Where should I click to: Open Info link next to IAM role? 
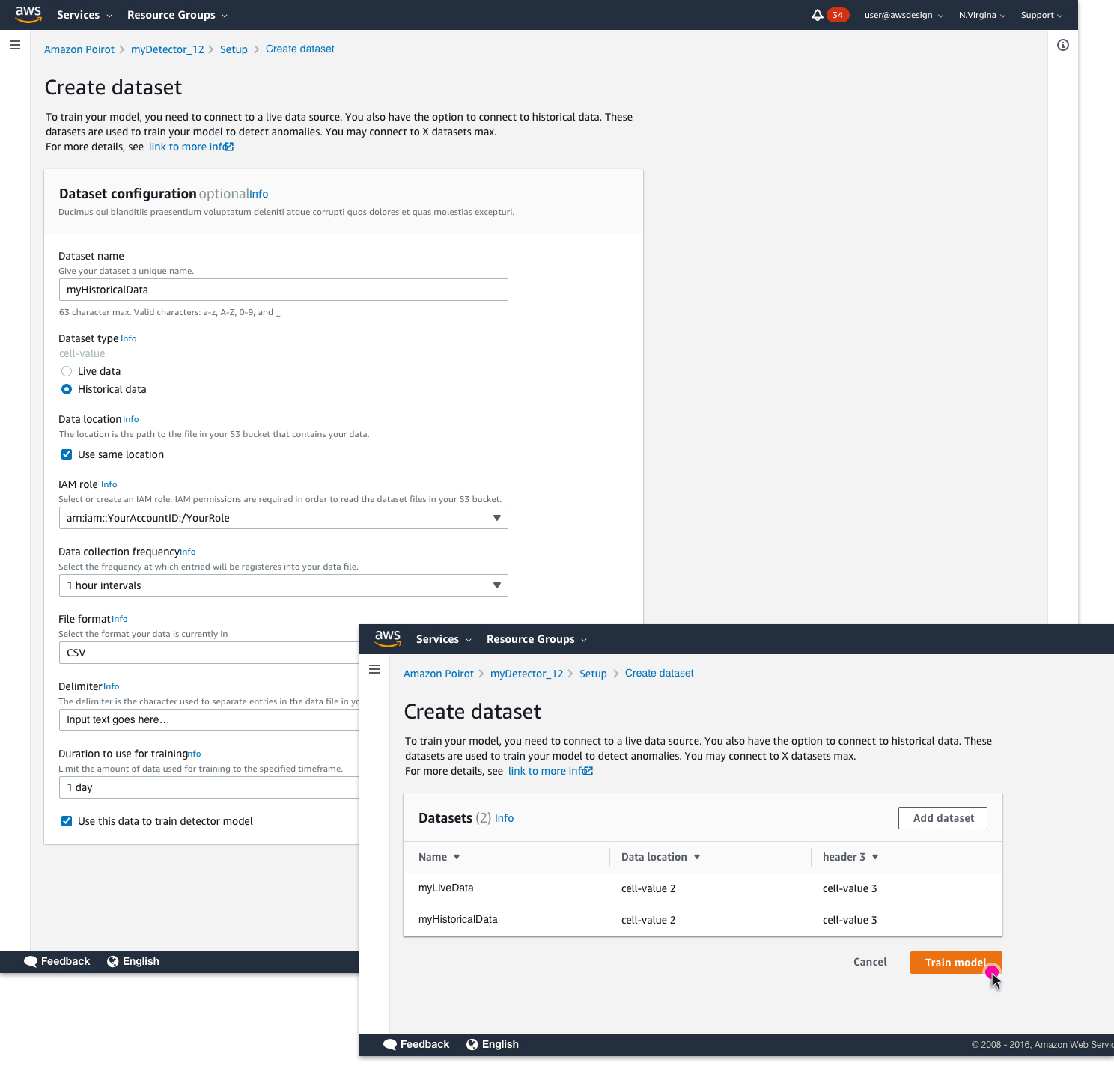[109, 484]
